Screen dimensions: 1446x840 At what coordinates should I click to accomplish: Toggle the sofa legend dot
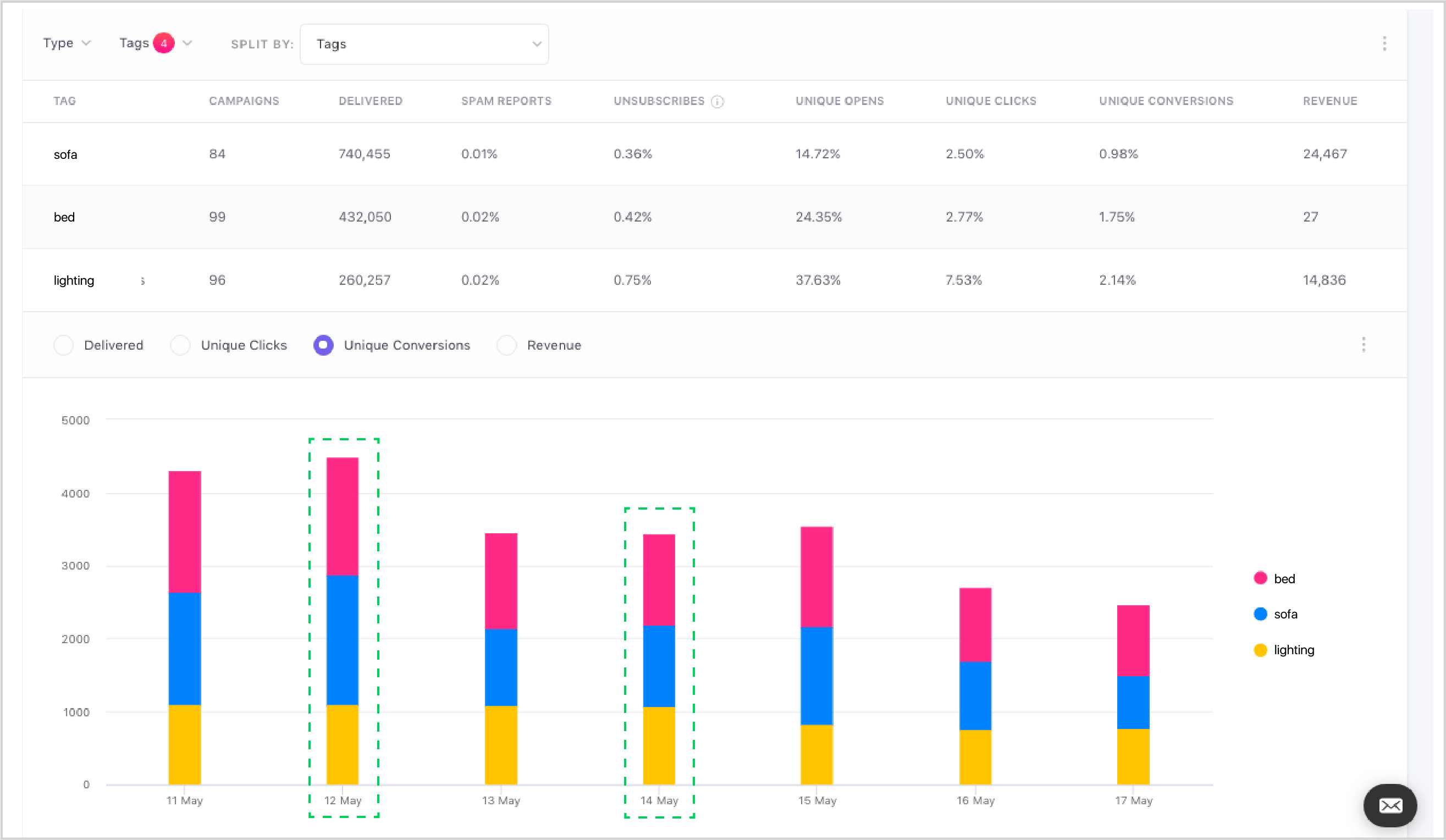pyautogui.click(x=1260, y=614)
